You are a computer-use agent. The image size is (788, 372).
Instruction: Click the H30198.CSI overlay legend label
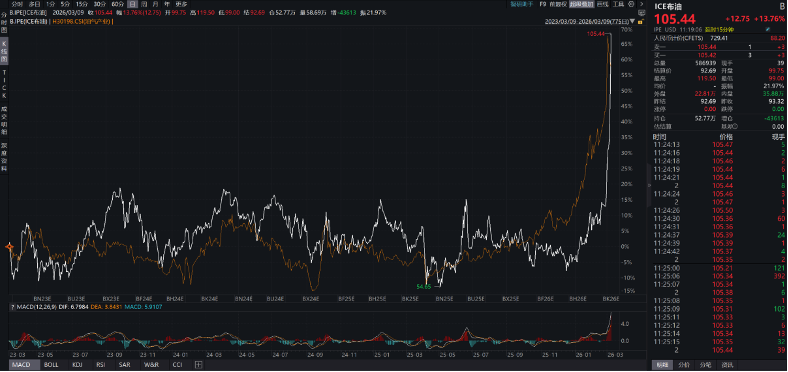pos(82,22)
